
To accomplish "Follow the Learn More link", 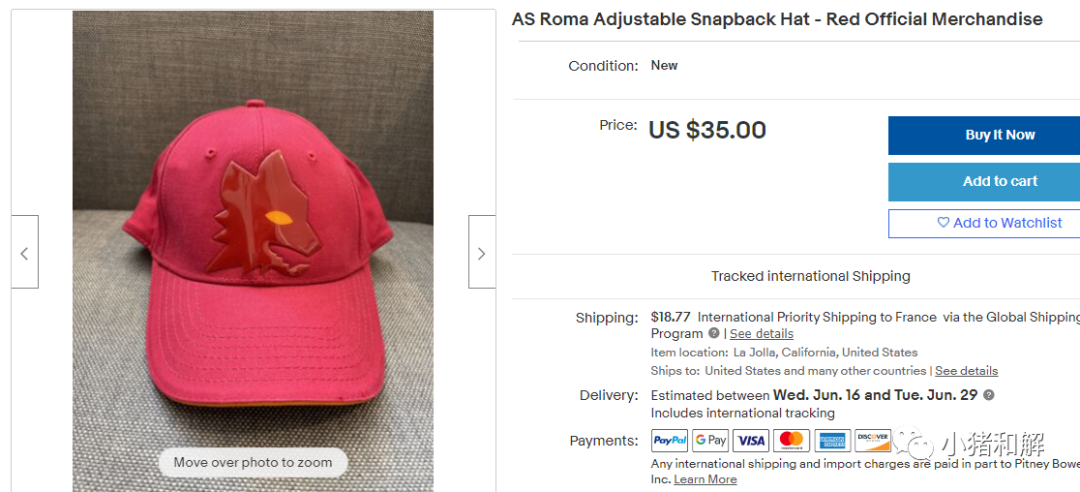I will coord(705,480).
